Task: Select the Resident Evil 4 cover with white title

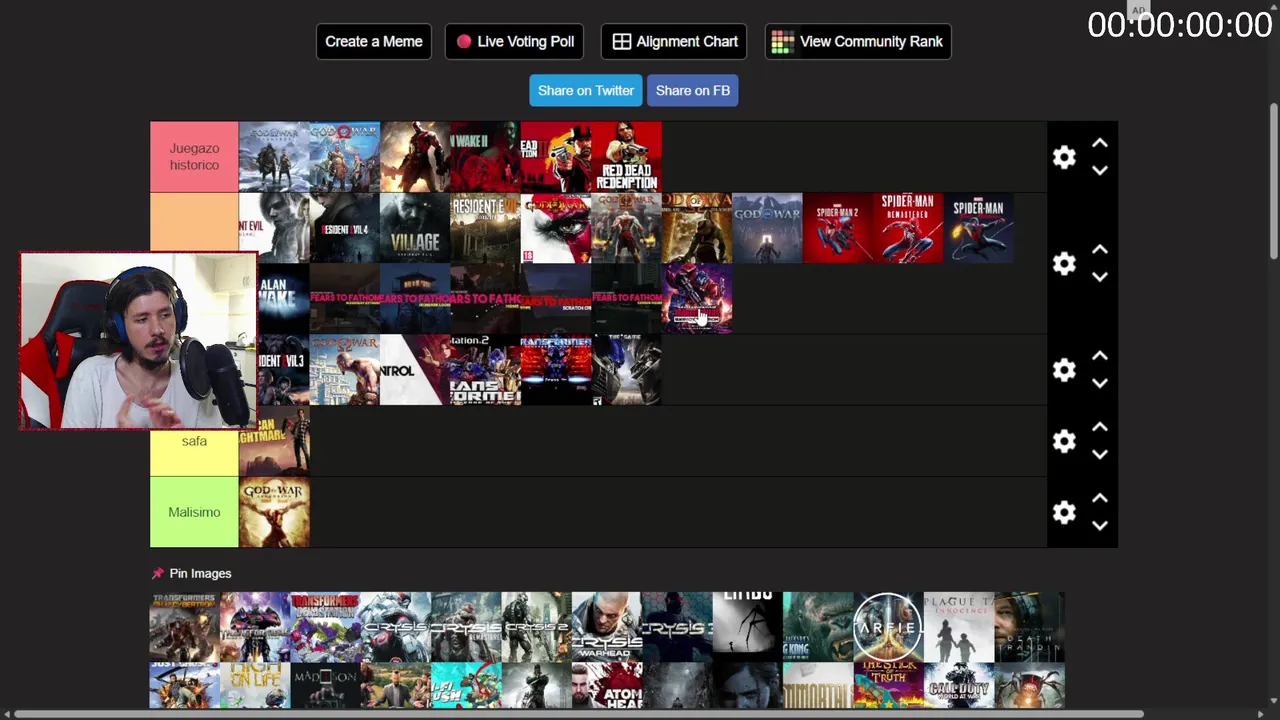Action: pyautogui.click(x=344, y=228)
